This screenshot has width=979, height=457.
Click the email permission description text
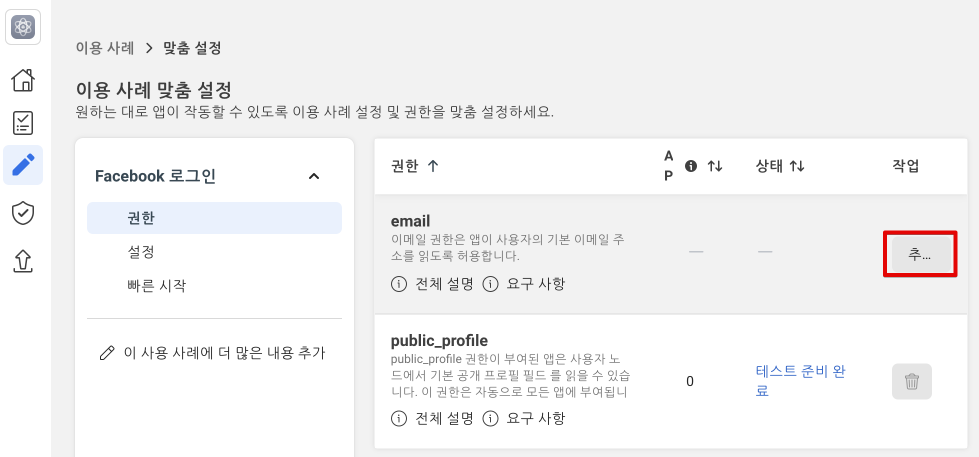pos(509,248)
